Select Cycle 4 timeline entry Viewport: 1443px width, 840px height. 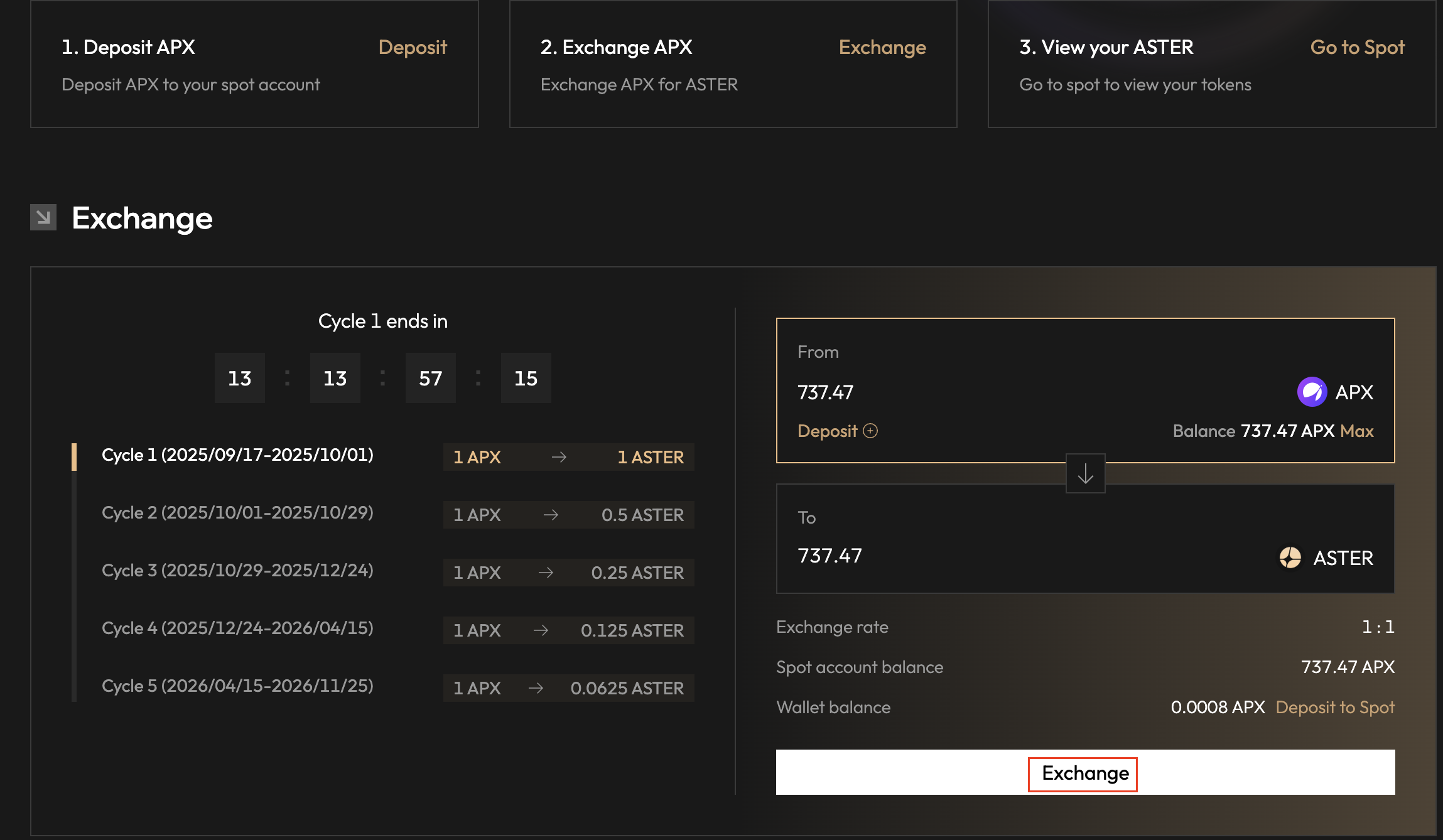(237, 628)
